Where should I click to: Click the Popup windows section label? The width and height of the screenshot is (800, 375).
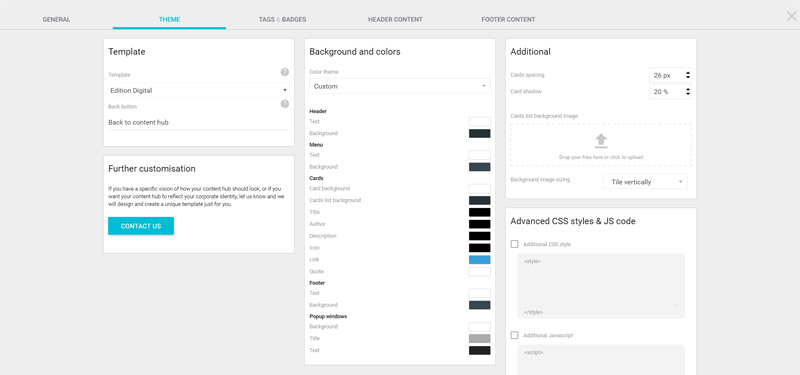328,316
